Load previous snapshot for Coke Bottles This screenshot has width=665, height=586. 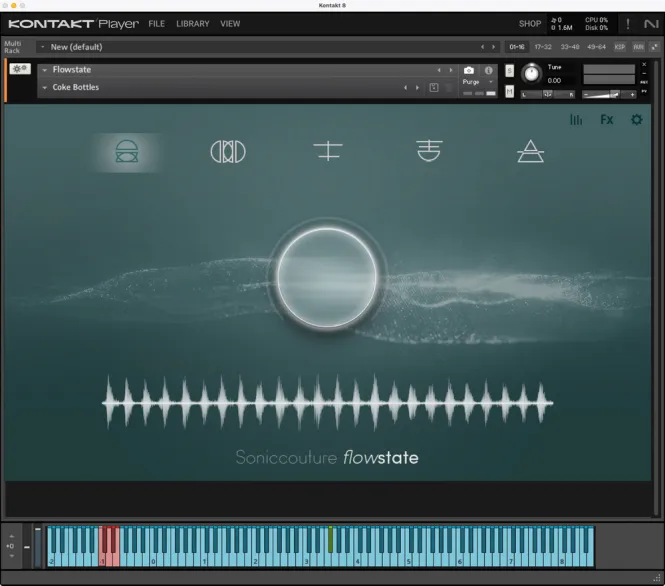pyautogui.click(x=405, y=88)
